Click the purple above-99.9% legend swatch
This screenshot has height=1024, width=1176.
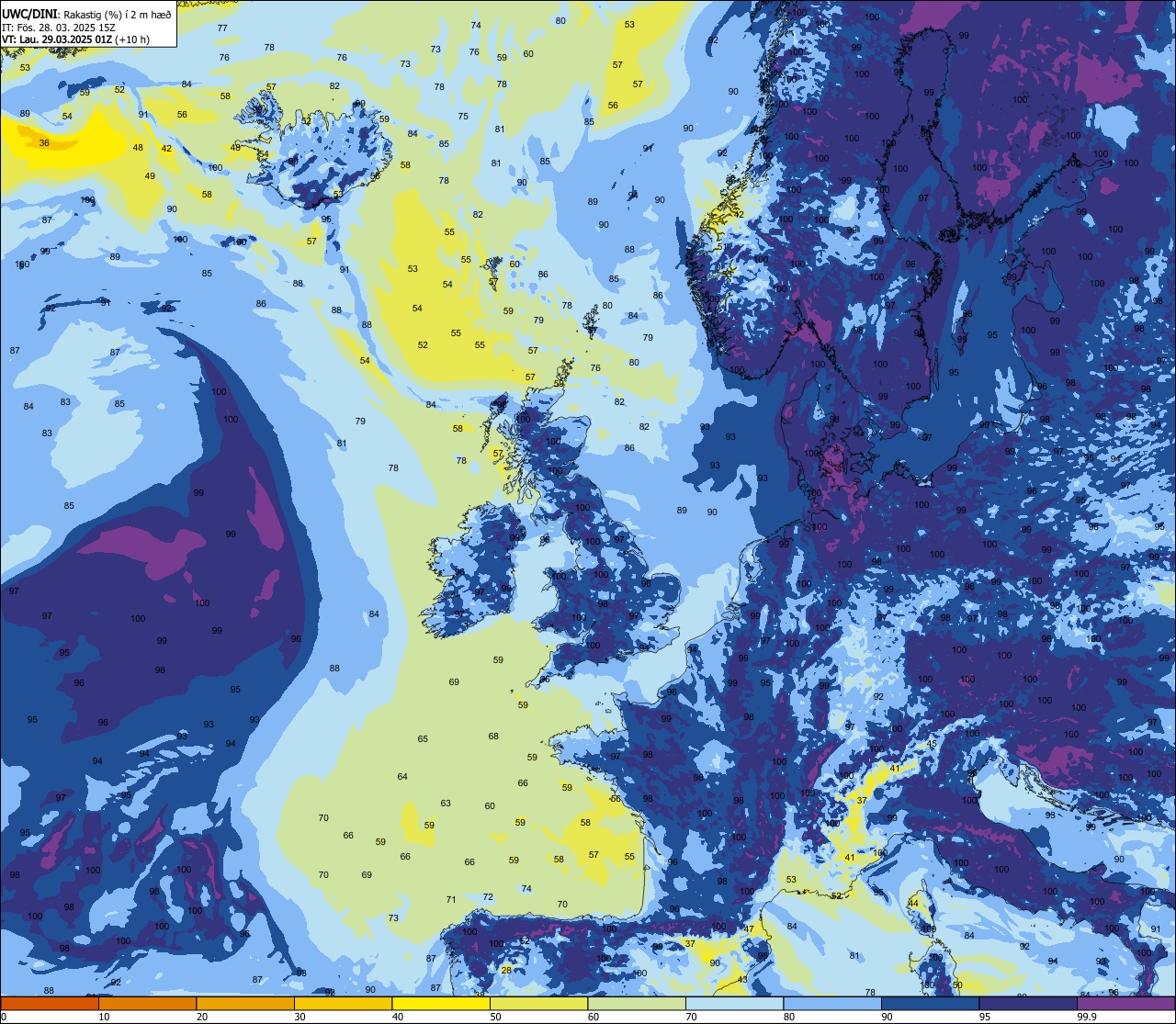[1125, 1003]
